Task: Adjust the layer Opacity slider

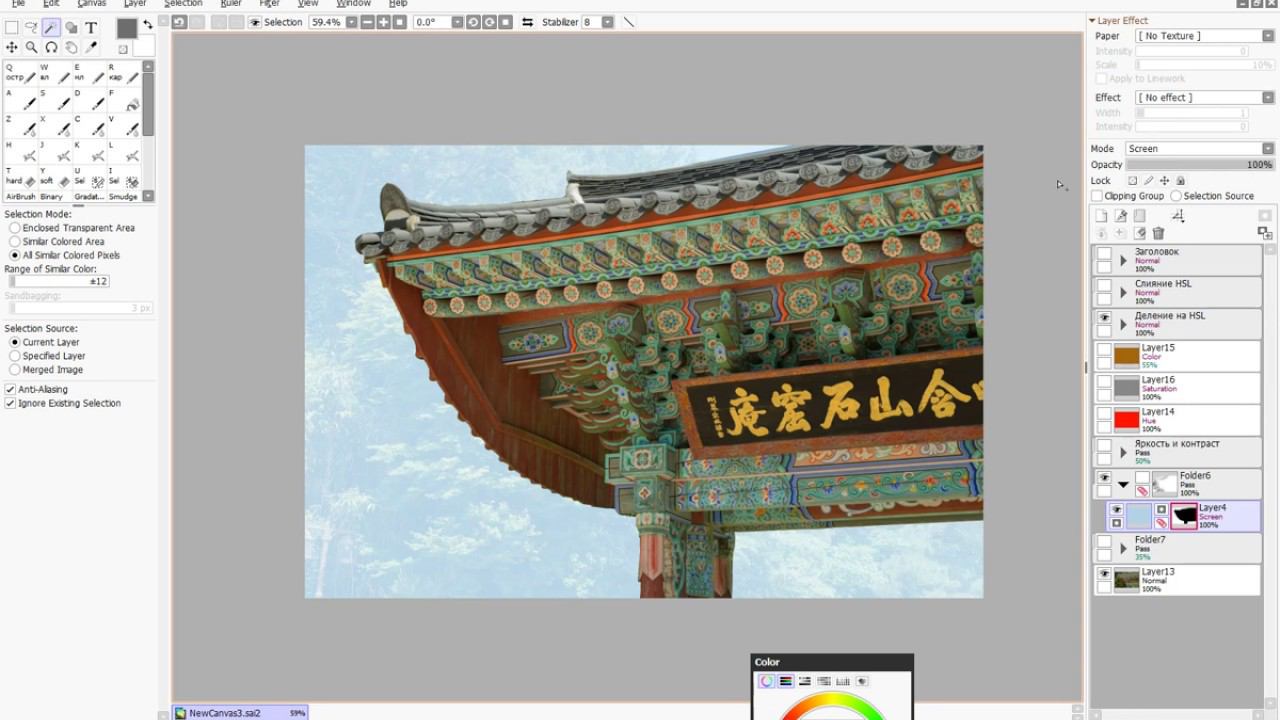Action: tap(1200, 165)
